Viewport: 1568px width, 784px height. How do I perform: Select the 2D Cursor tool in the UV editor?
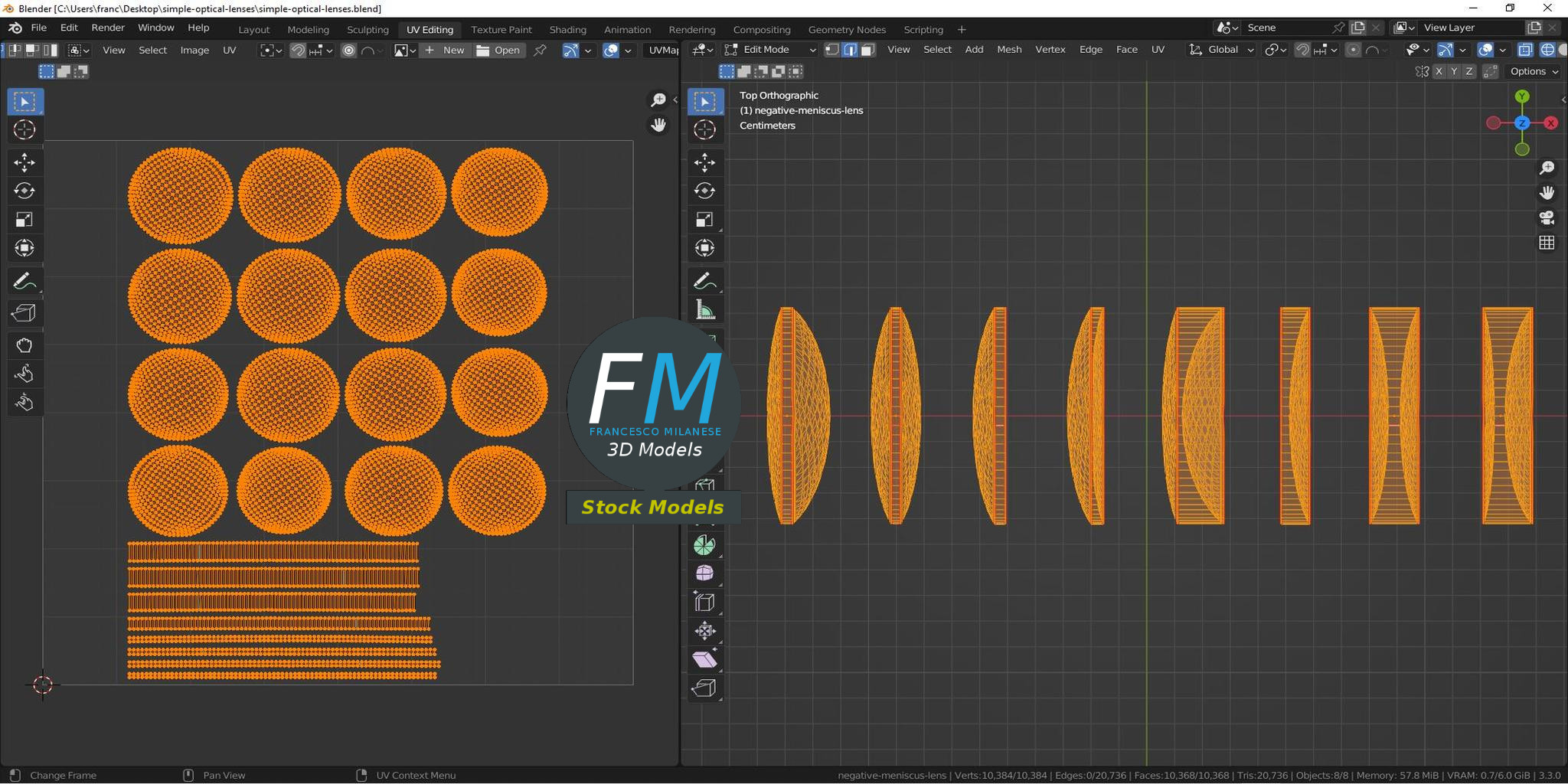click(25, 129)
